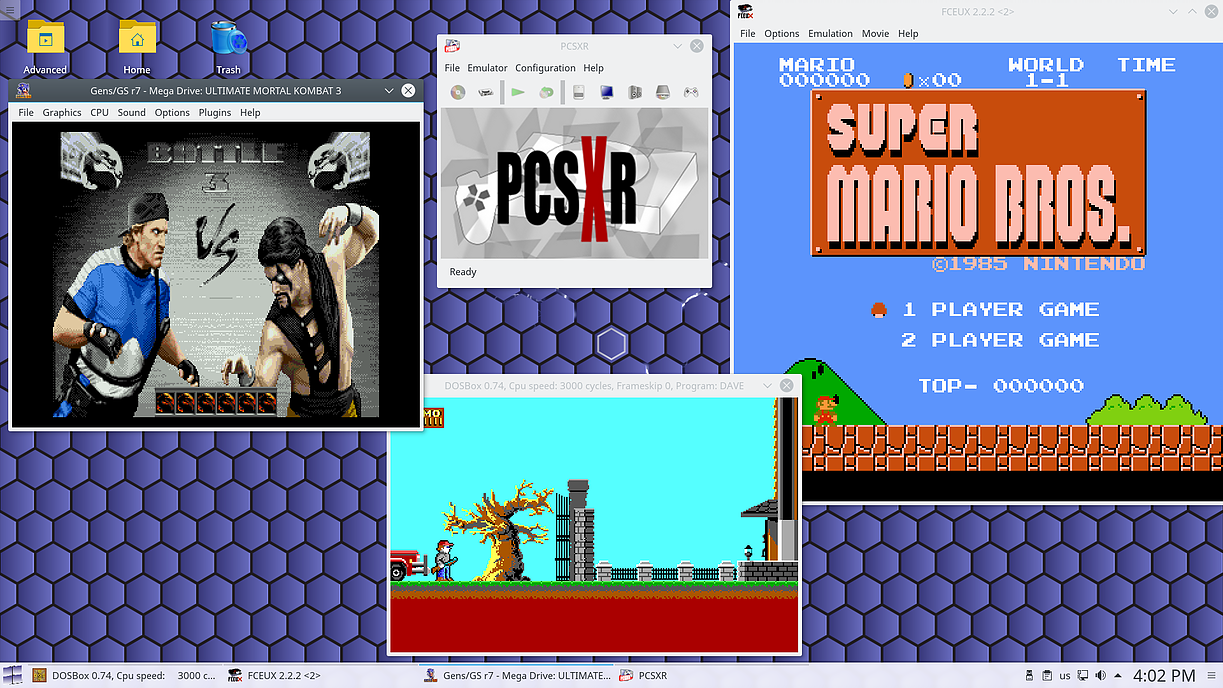Switch to DOSBox taskbar entry
The height and width of the screenshot is (688, 1223).
point(124,675)
